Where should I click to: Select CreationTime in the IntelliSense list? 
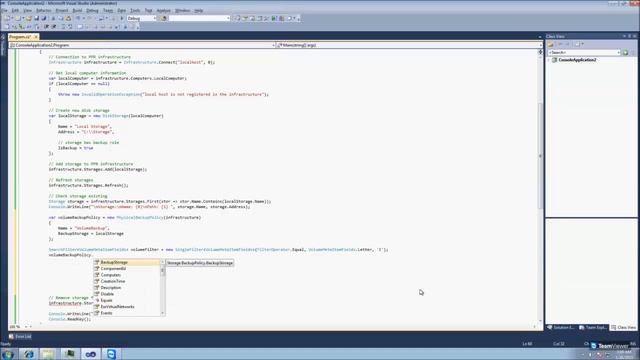click(x=127, y=281)
